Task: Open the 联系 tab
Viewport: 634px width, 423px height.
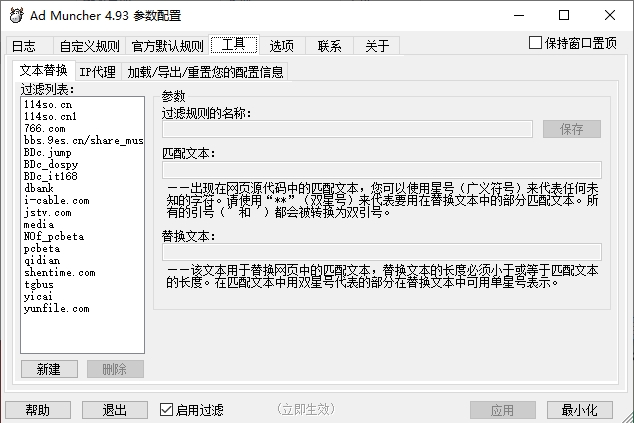Action: (x=330, y=46)
